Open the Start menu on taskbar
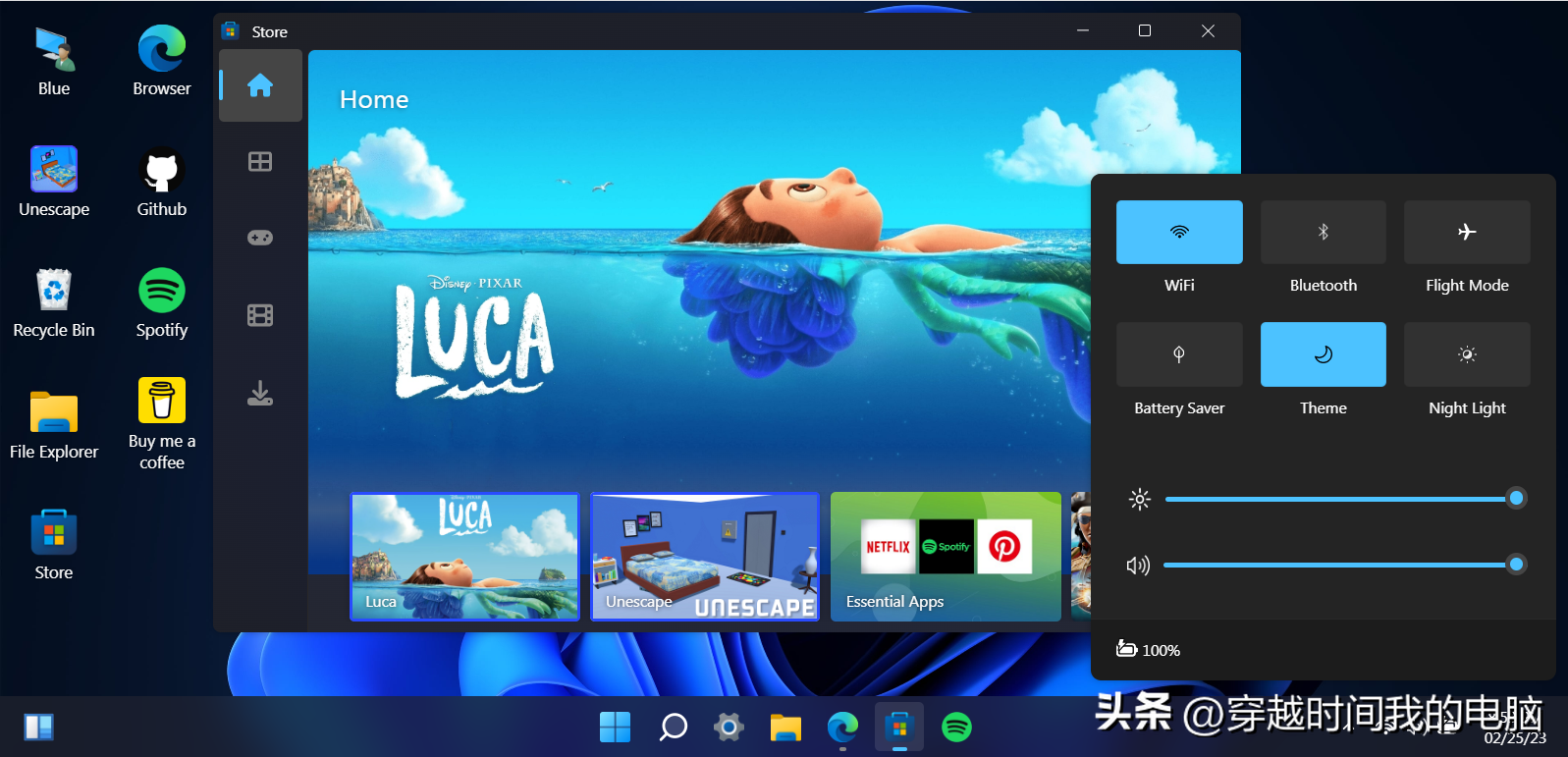This screenshot has width=1568, height=757. 616,728
